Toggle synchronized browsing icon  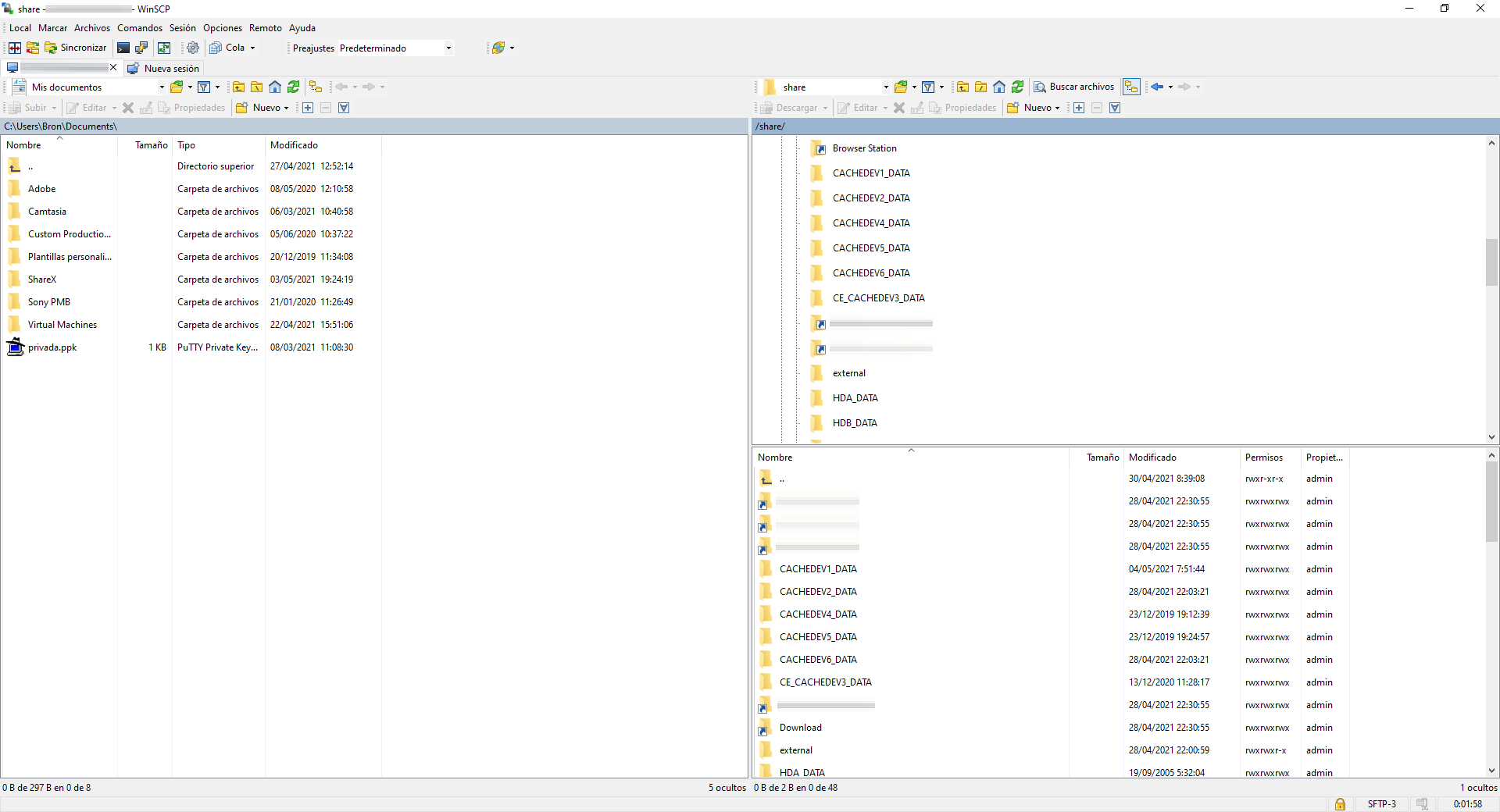(164, 48)
